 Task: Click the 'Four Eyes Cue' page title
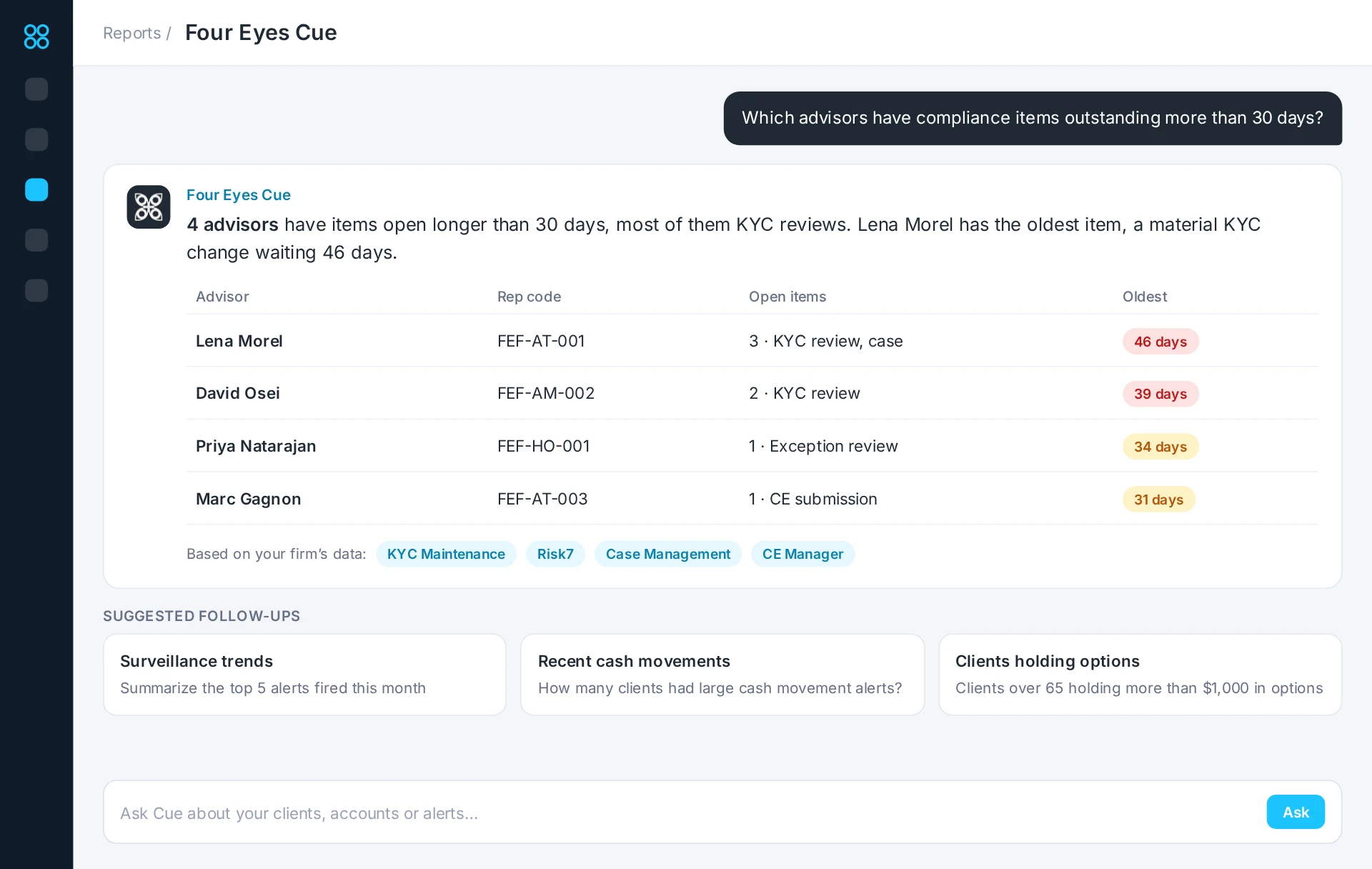pos(261,33)
